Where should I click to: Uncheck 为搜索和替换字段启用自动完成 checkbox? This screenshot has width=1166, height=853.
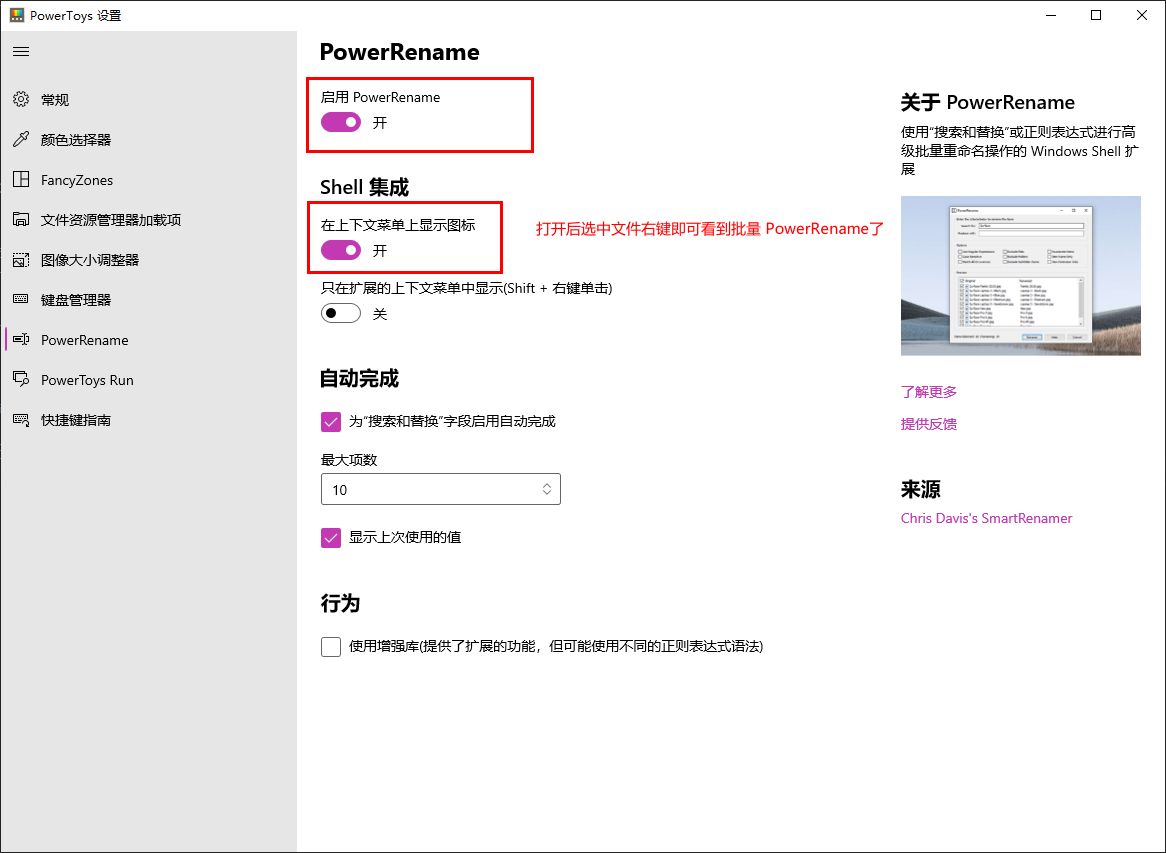331,422
